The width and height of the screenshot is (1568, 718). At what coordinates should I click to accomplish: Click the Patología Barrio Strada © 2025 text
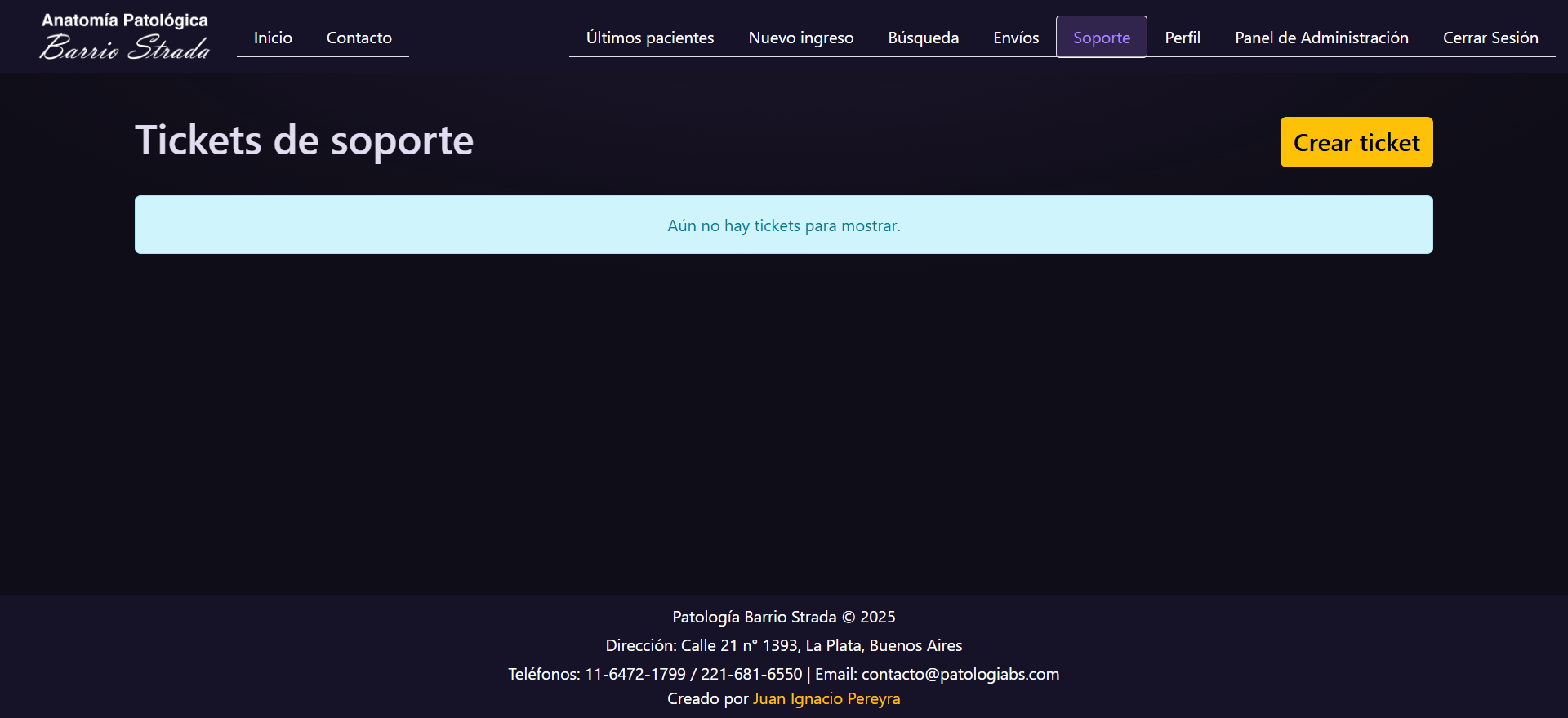coord(783,617)
